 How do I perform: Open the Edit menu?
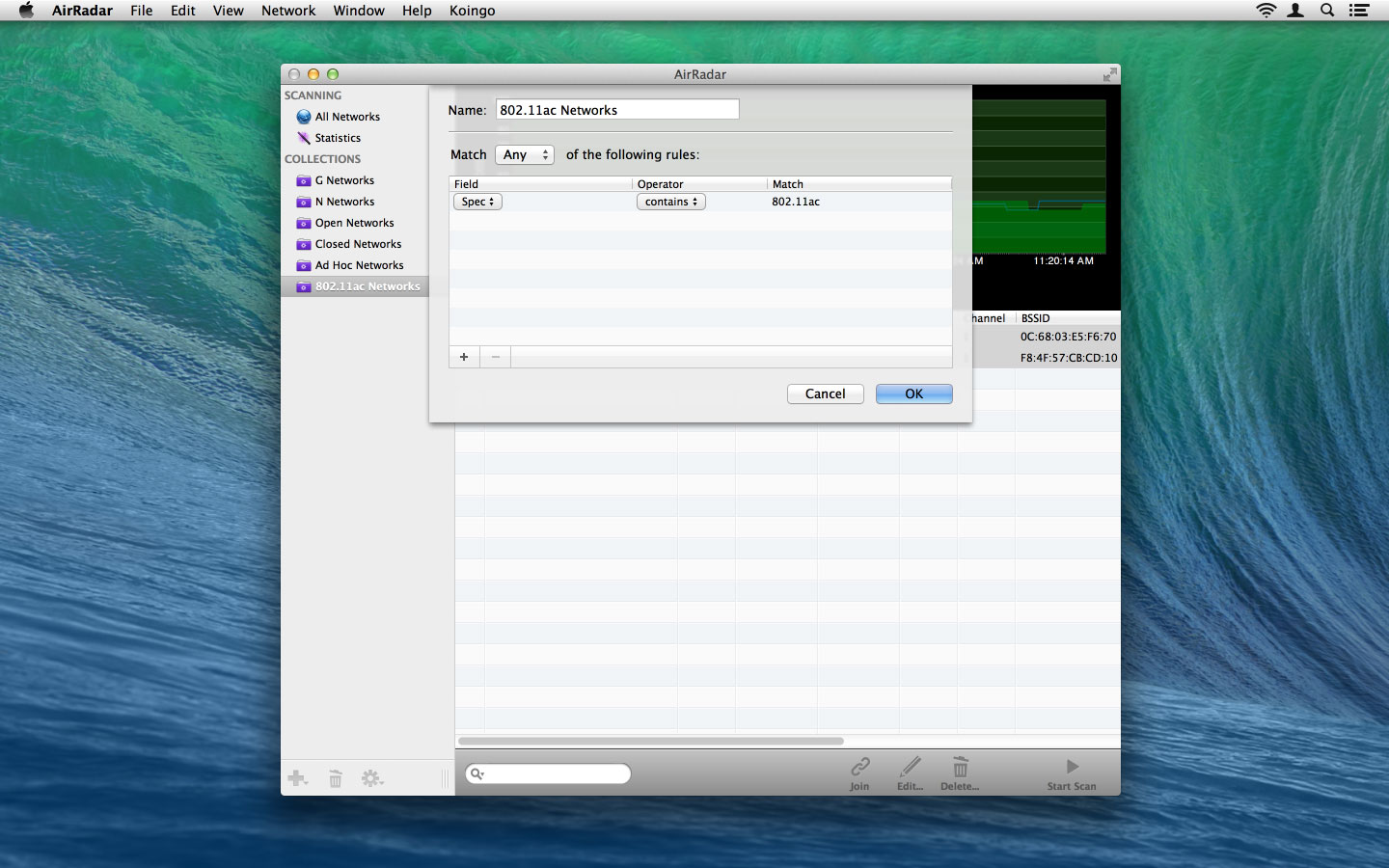(x=183, y=11)
